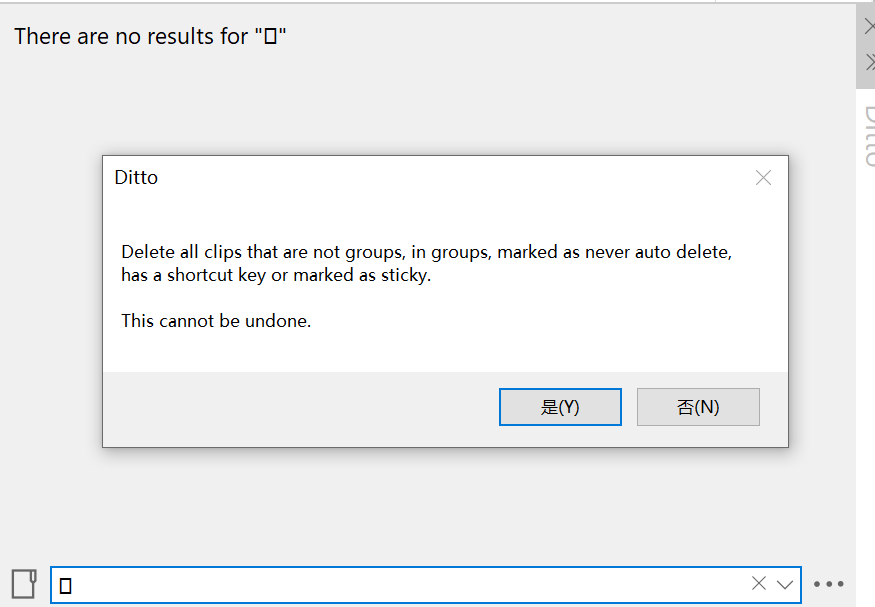Click the 'There are no results' message
The width and height of the screenshot is (875, 607).
pos(151,36)
